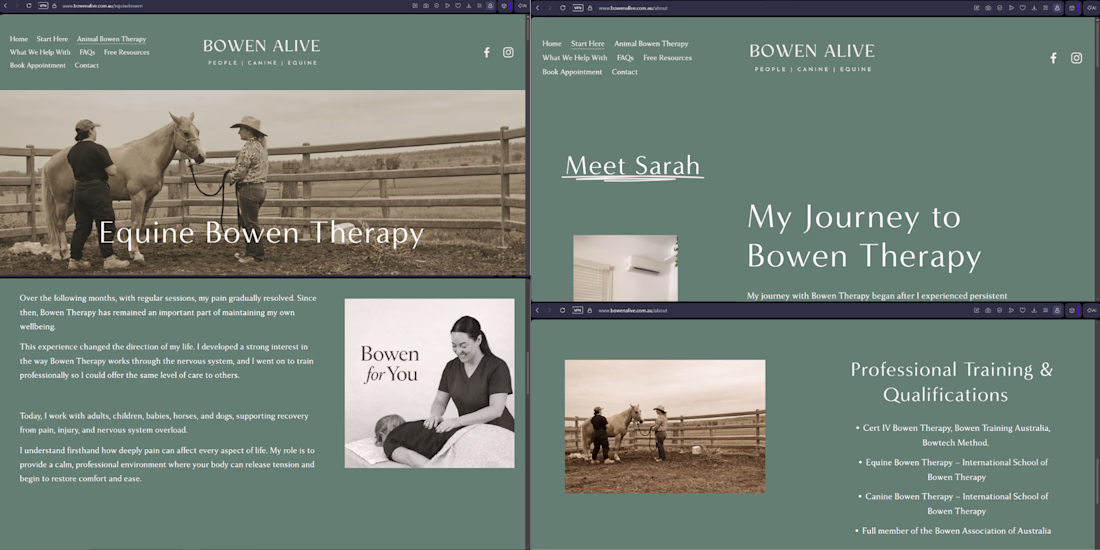Click camera snapshot icon in Meet Sarah window
This screenshot has height=550, width=1100.
pyautogui.click(x=988, y=7)
